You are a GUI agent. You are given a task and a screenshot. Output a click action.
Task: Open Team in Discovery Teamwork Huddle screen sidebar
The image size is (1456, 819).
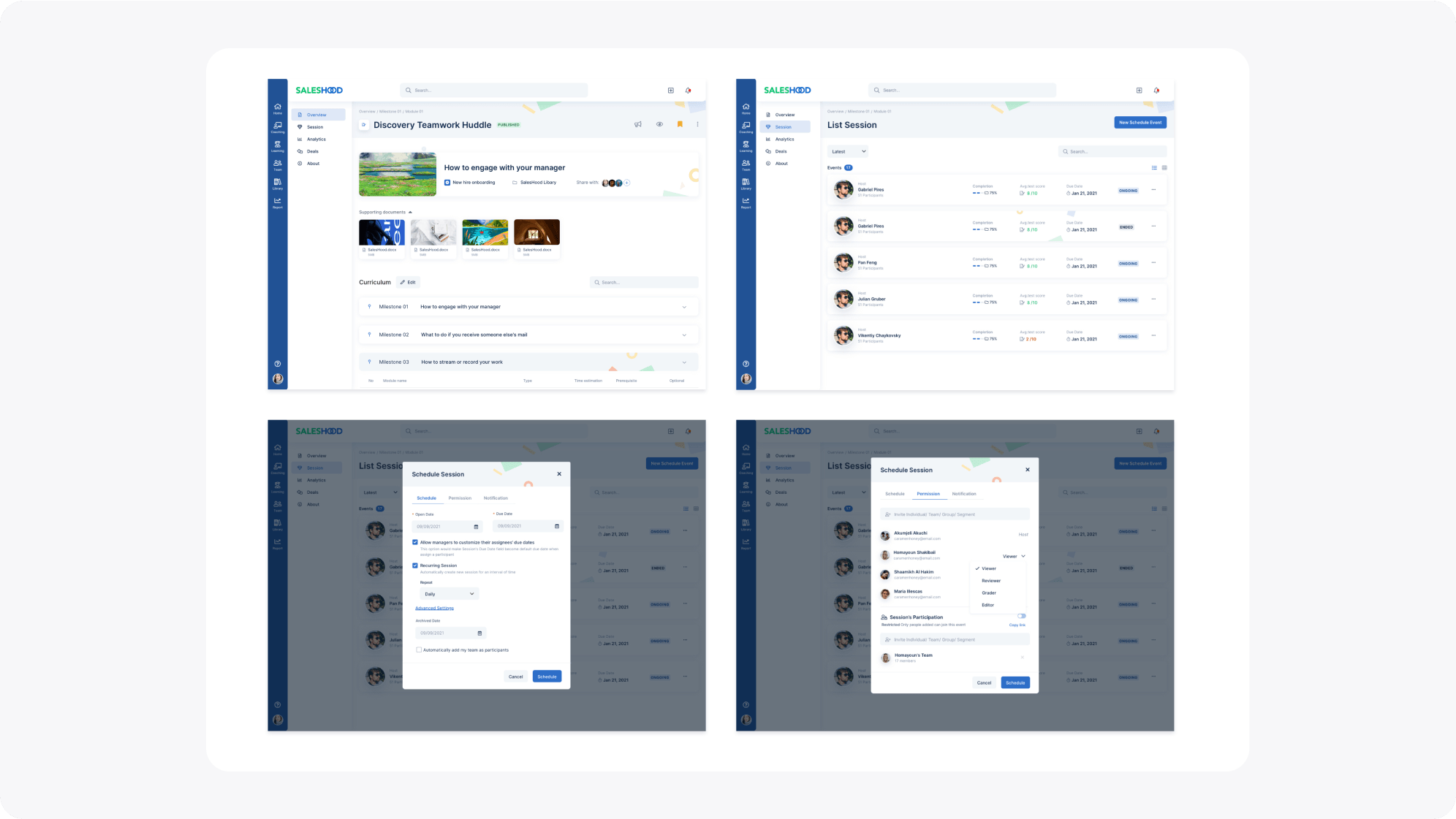[277, 165]
